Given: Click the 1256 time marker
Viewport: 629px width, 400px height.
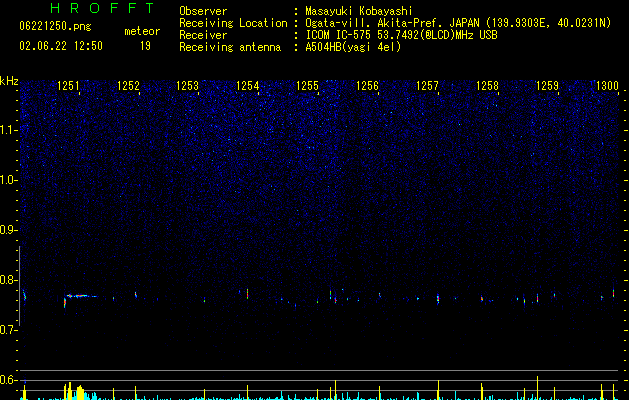Looking at the screenshot, I should pyautogui.click(x=367, y=86).
